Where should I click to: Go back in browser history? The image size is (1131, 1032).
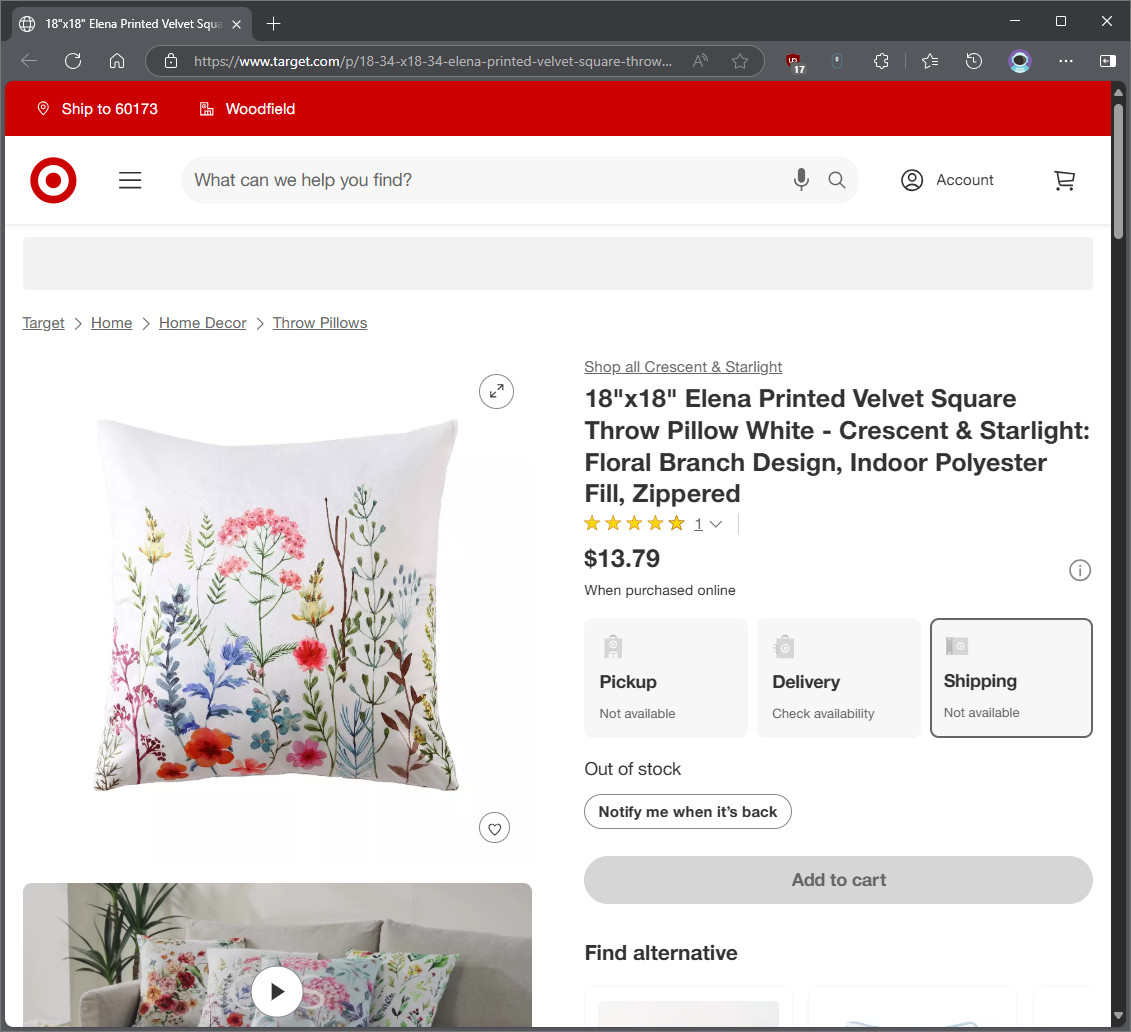pyautogui.click(x=29, y=61)
